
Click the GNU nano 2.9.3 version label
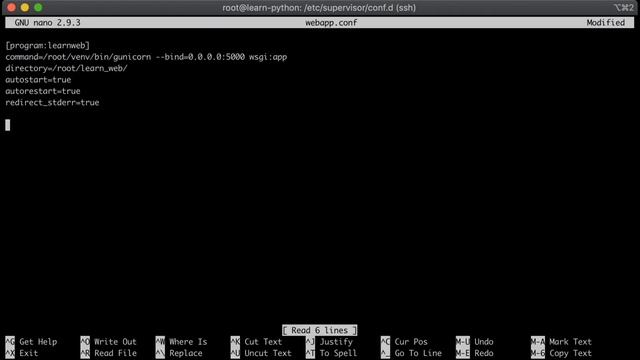pos(47,22)
